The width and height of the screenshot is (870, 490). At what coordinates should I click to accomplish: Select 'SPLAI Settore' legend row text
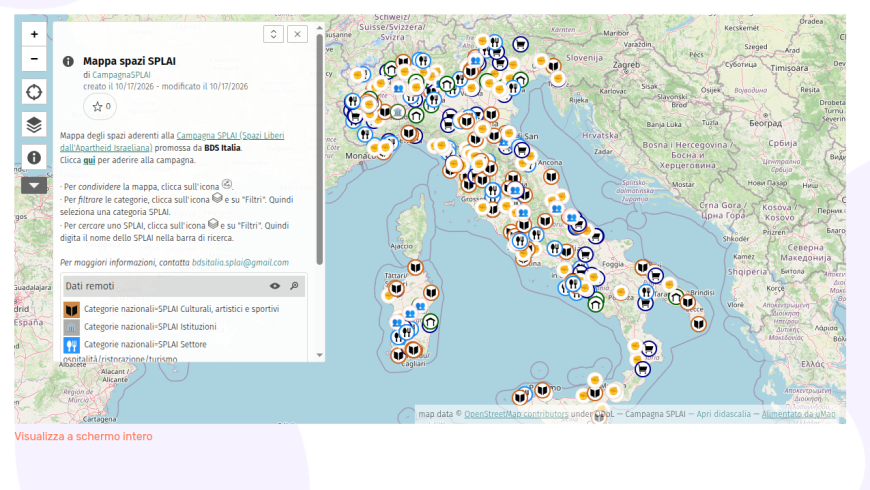tap(145, 345)
